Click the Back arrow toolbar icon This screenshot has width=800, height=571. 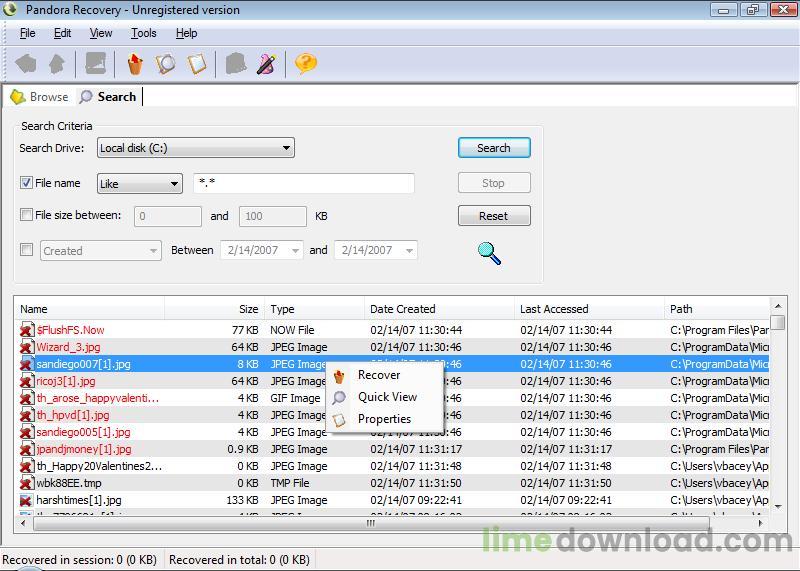26,64
